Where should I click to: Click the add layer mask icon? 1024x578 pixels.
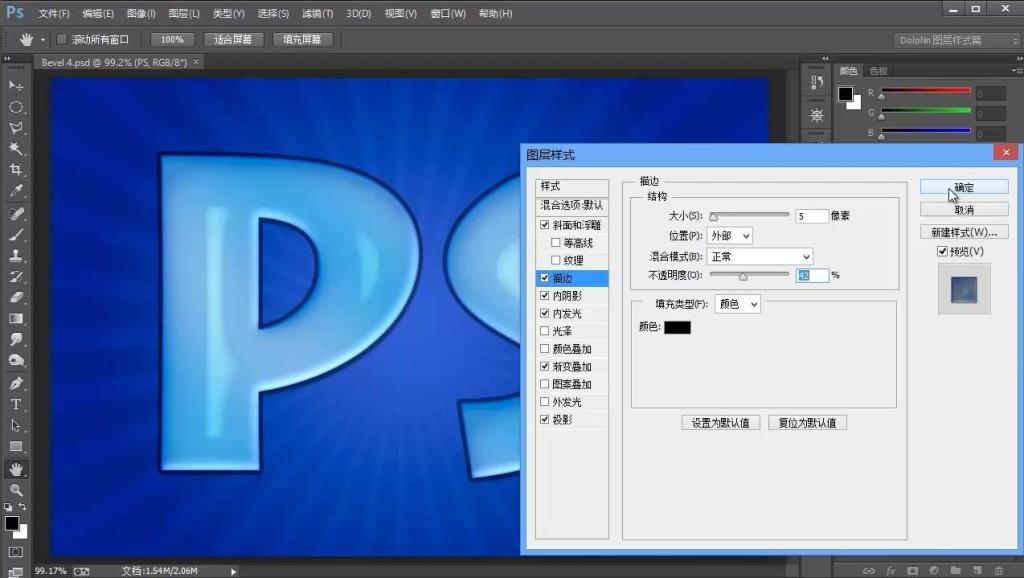[x=912, y=571]
